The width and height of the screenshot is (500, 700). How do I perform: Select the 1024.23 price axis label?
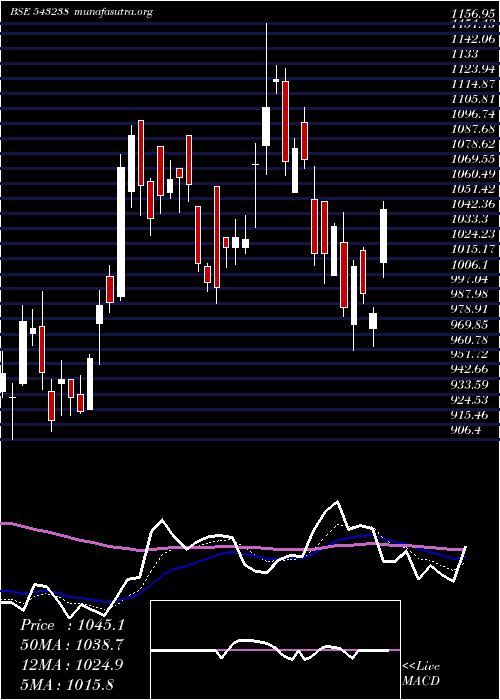[474, 234]
